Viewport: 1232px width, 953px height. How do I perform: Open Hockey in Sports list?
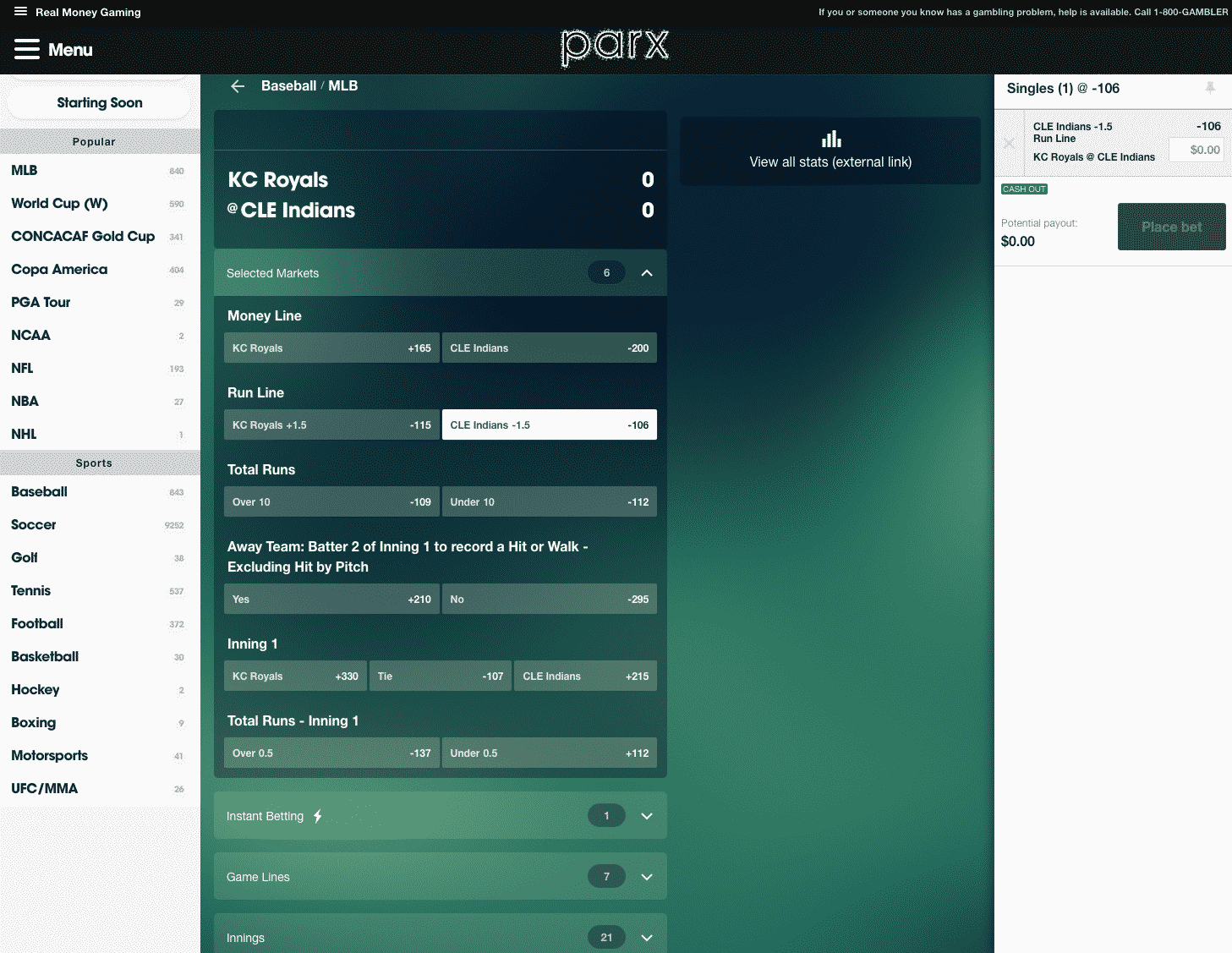pyautogui.click(x=100, y=690)
